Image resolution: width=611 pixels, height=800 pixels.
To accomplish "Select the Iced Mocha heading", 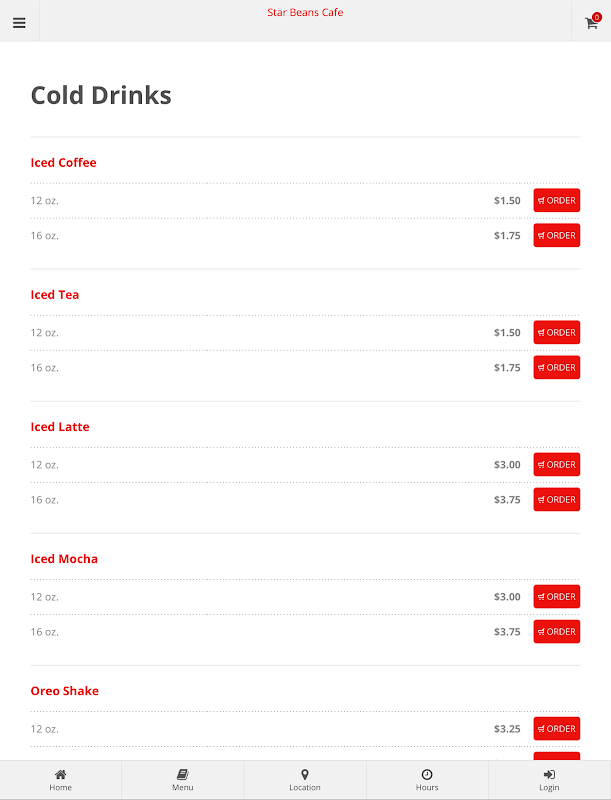I will [64, 559].
